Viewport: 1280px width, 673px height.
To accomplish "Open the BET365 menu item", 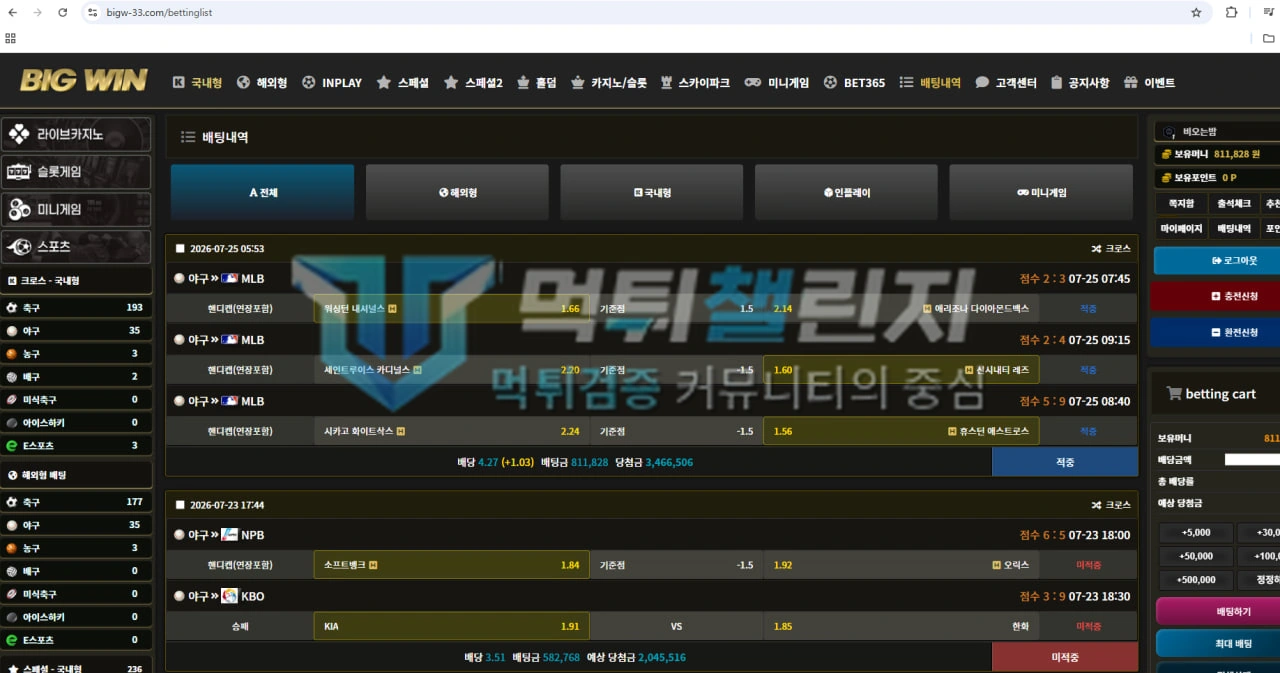I will (854, 83).
